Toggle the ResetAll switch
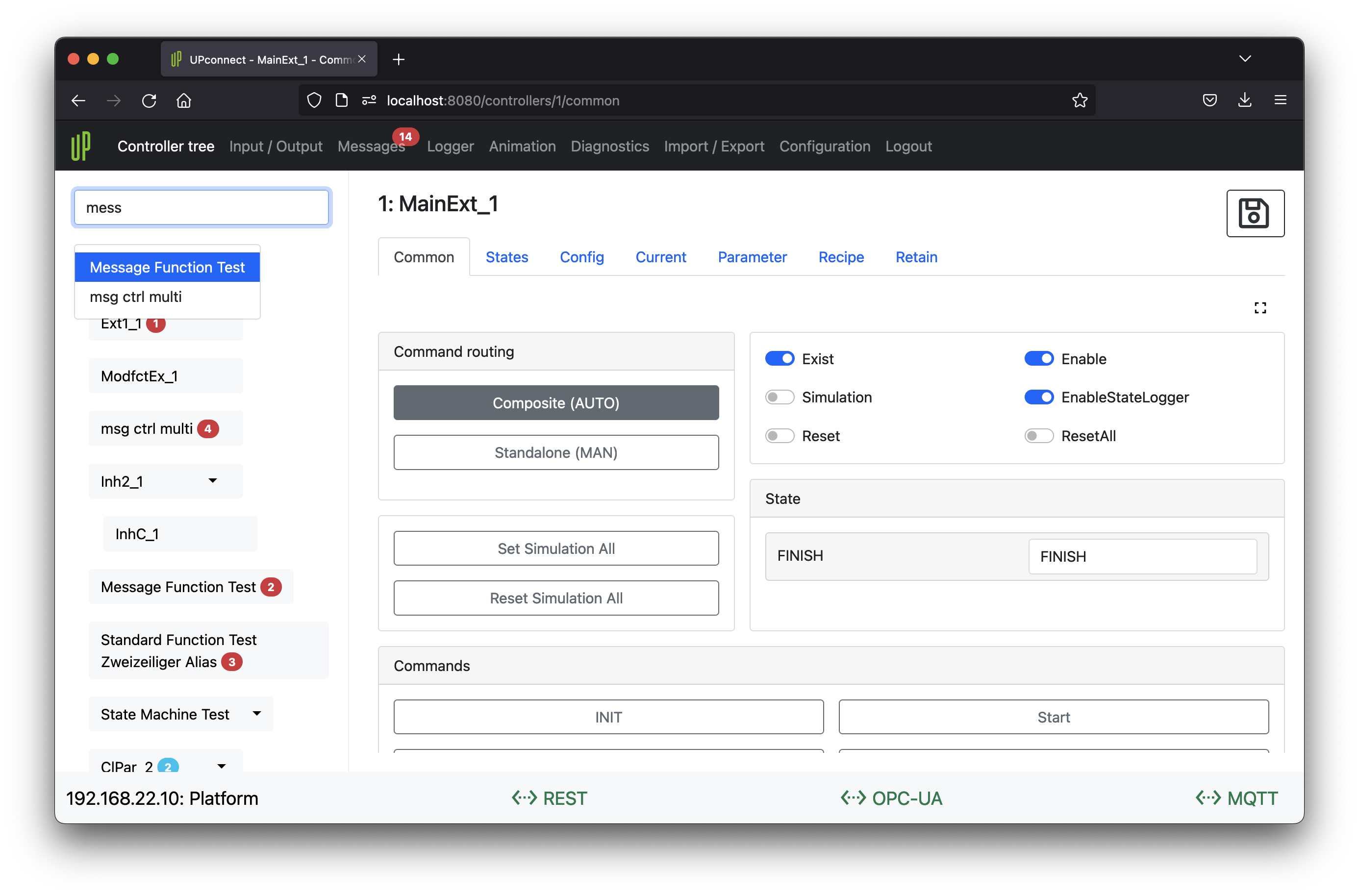1359x896 pixels. 1038,436
